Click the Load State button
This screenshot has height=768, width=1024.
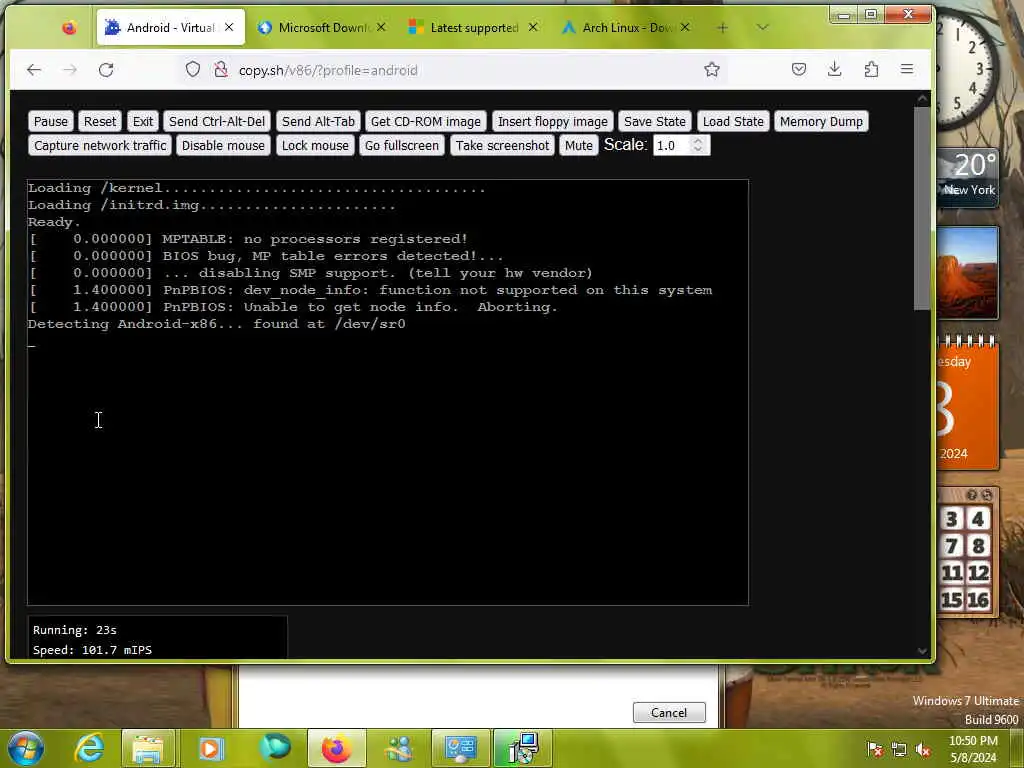[x=733, y=121]
